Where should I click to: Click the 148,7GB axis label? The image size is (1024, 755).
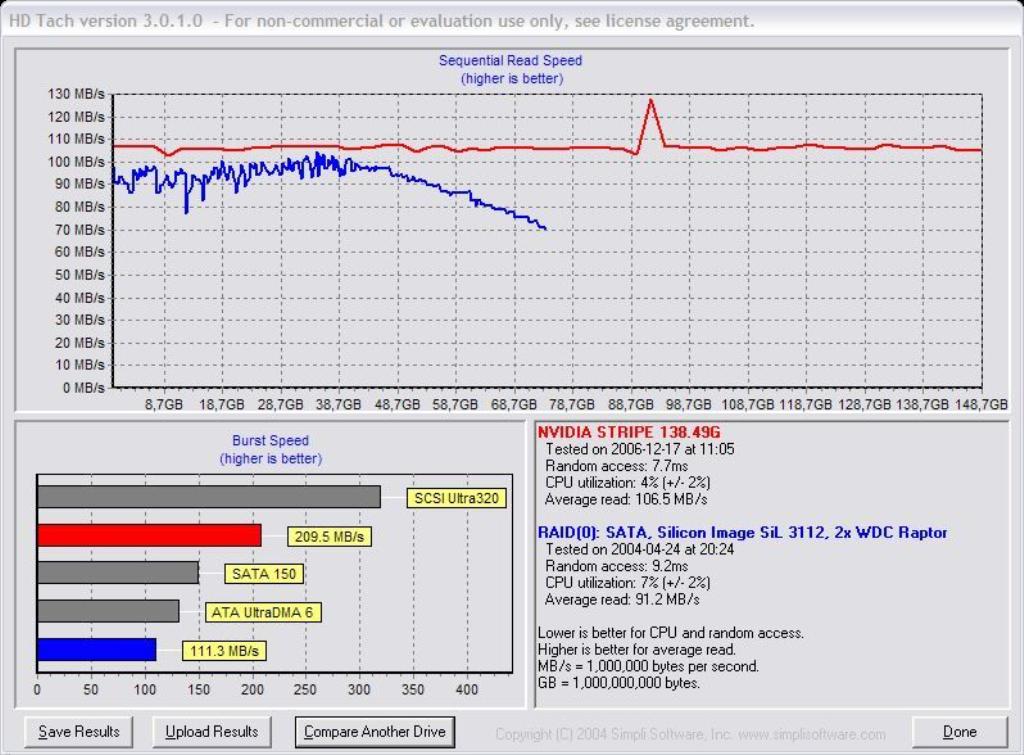click(x=981, y=404)
